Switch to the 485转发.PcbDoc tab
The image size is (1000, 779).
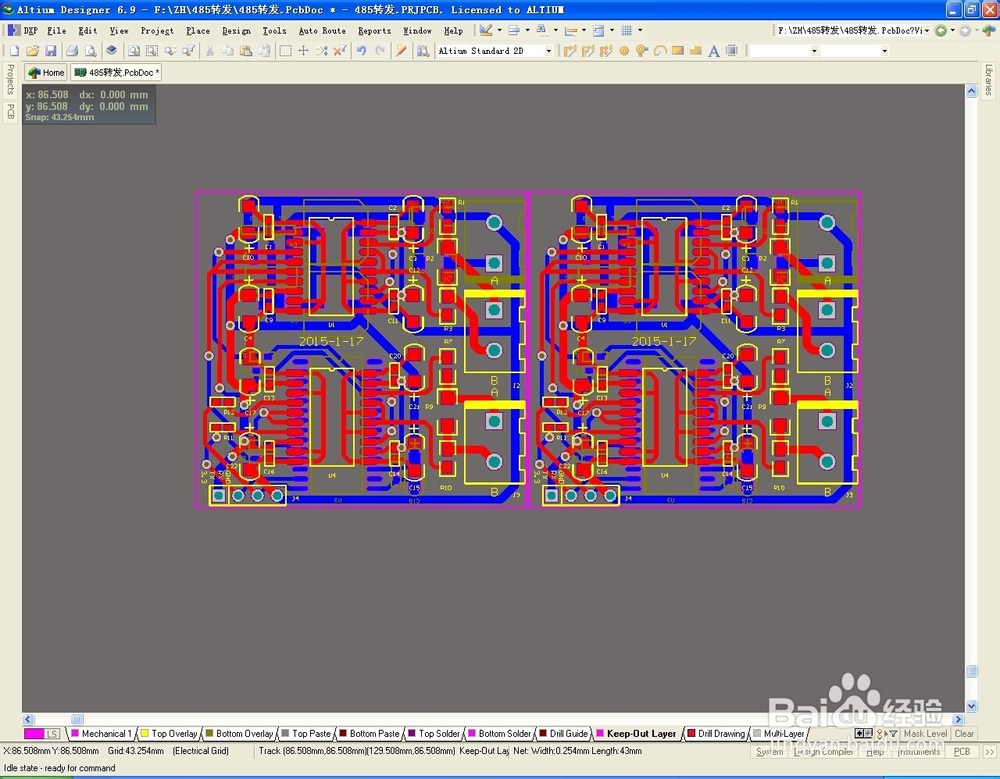pos(116,72)
